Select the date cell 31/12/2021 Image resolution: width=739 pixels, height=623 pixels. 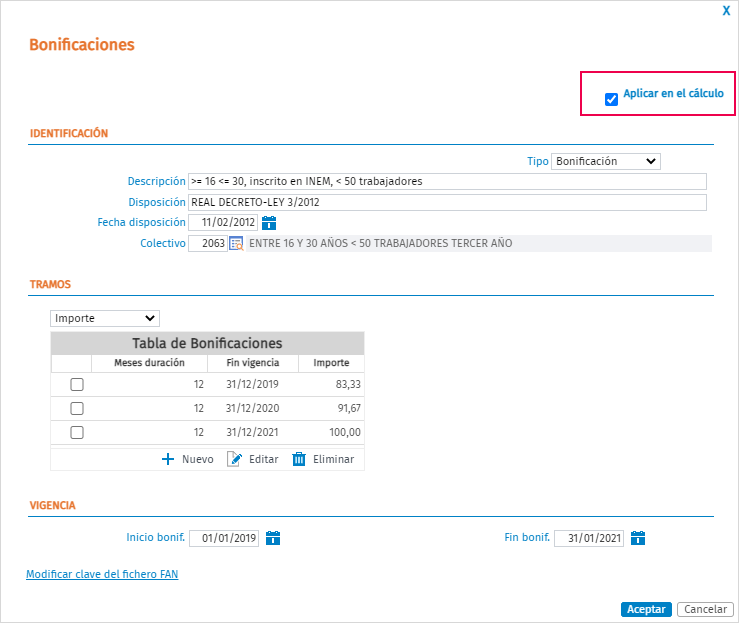(x=252, y=432)
